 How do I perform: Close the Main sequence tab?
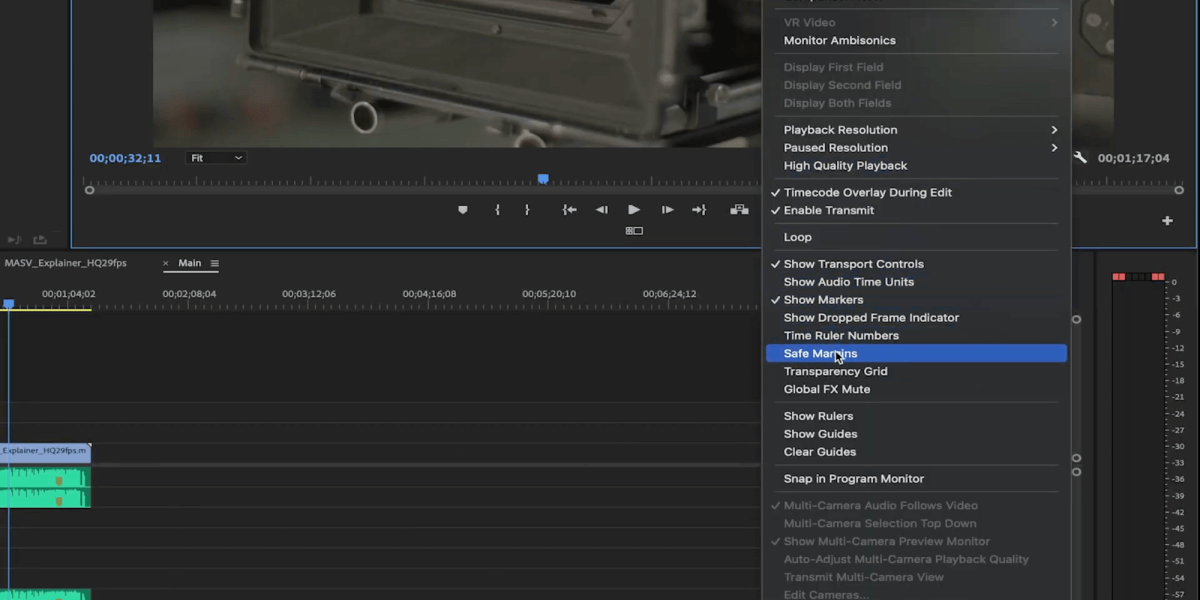(166, 264)
